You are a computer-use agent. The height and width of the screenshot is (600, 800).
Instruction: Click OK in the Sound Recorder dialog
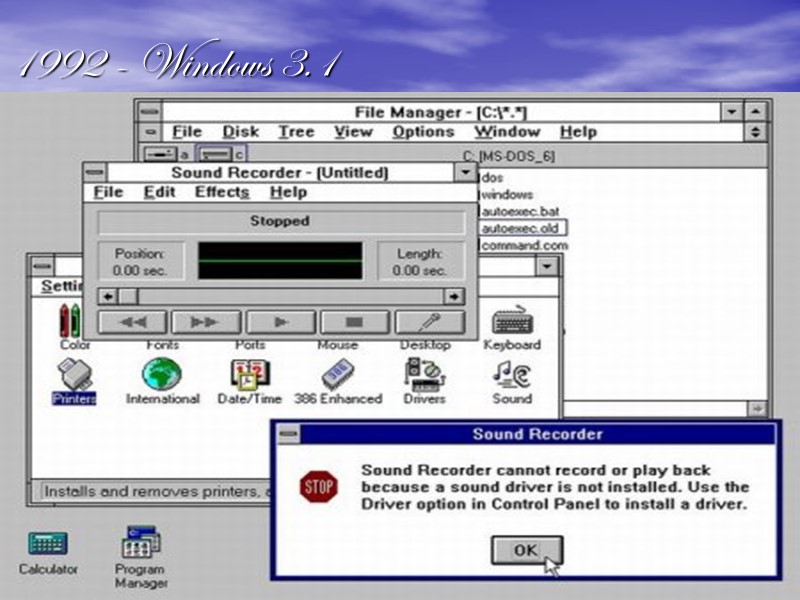[x=527, y=550]
